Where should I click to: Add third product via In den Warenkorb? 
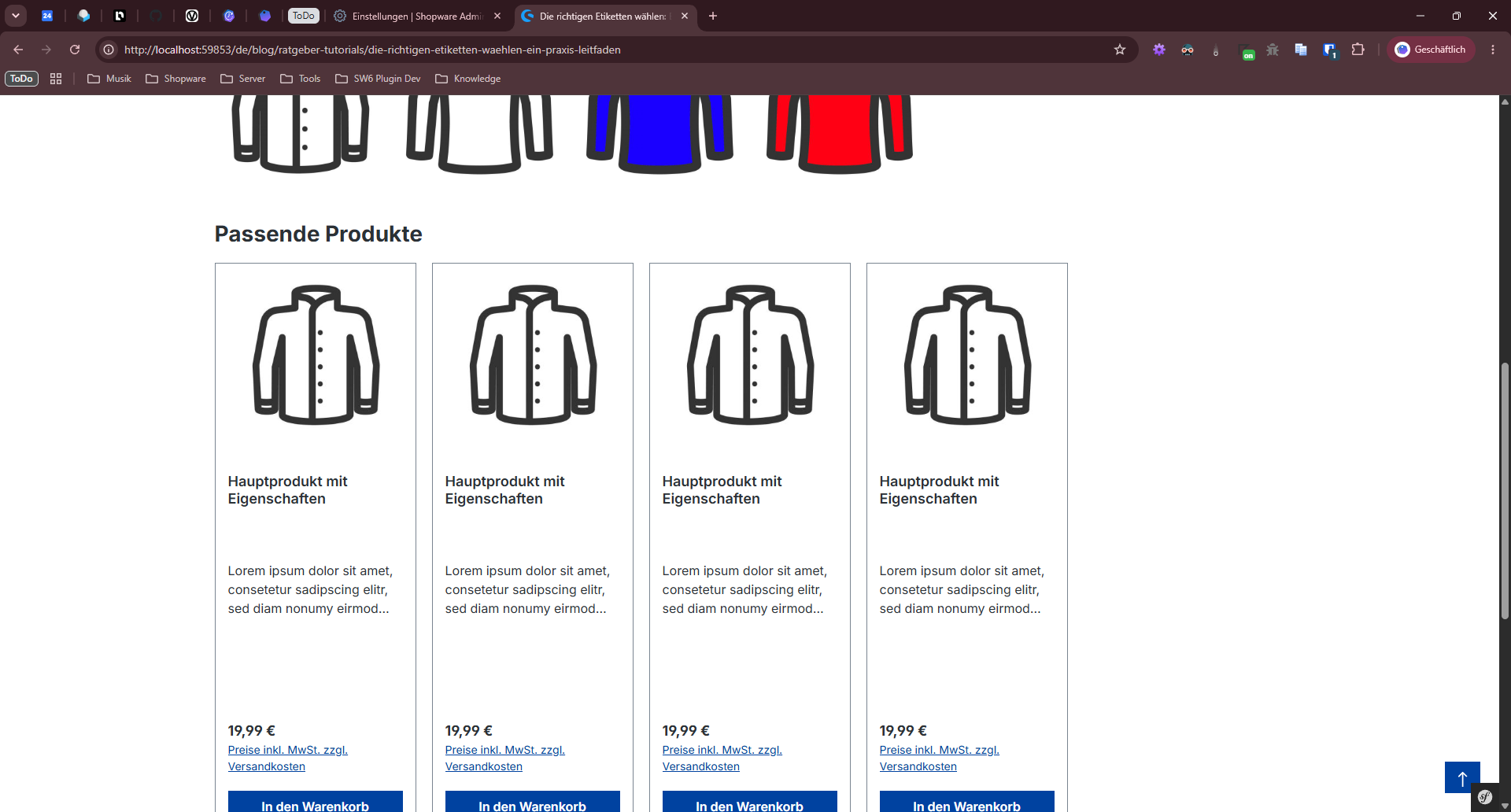[750, 802]
